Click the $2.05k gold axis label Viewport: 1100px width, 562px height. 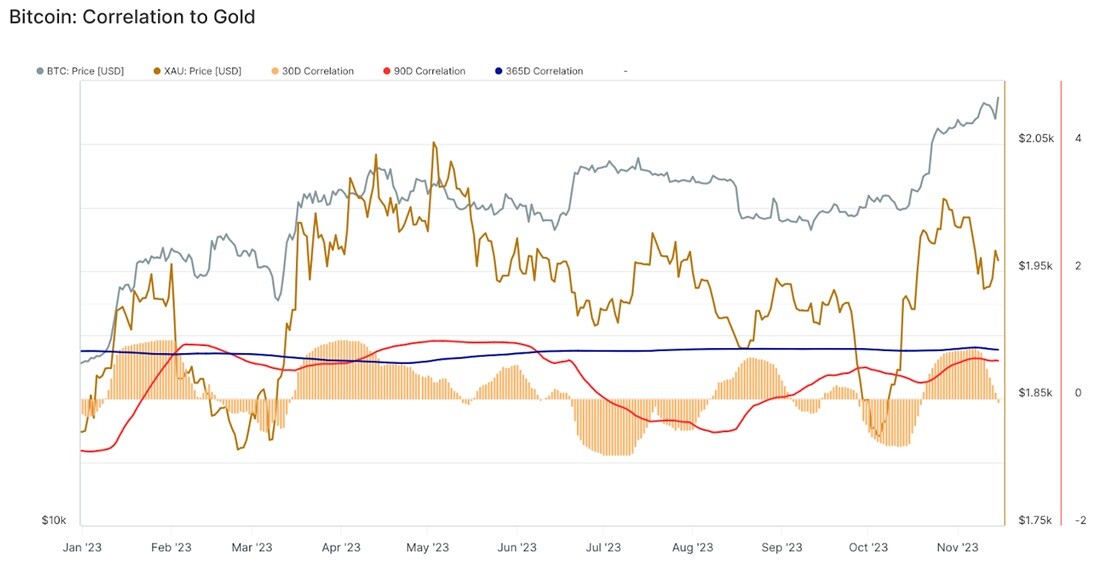[x=1036, y=138]
